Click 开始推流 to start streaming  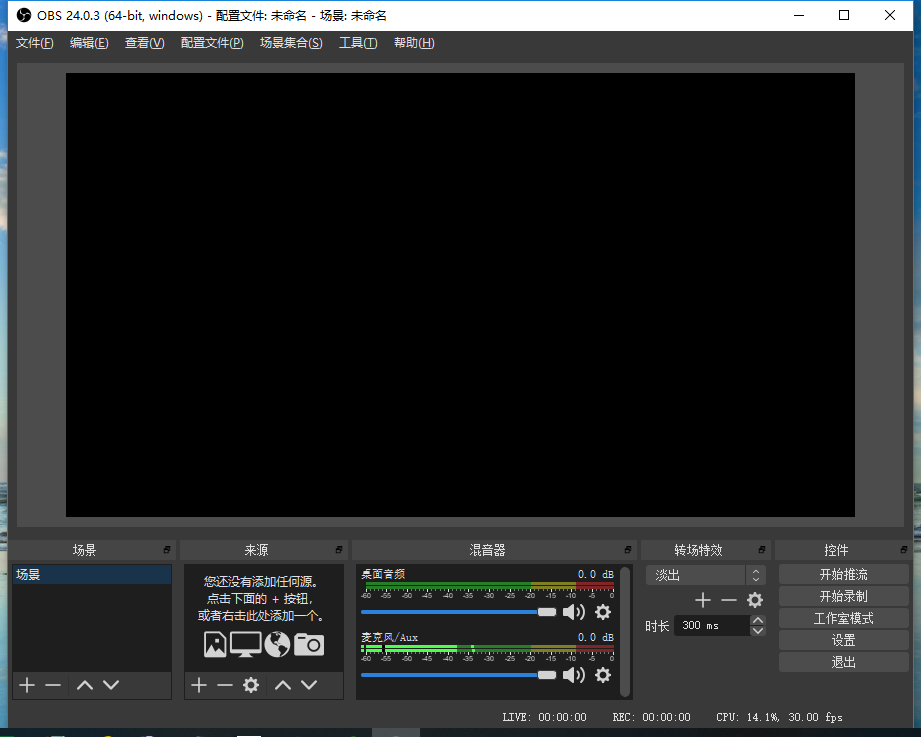tap(843, 574)
